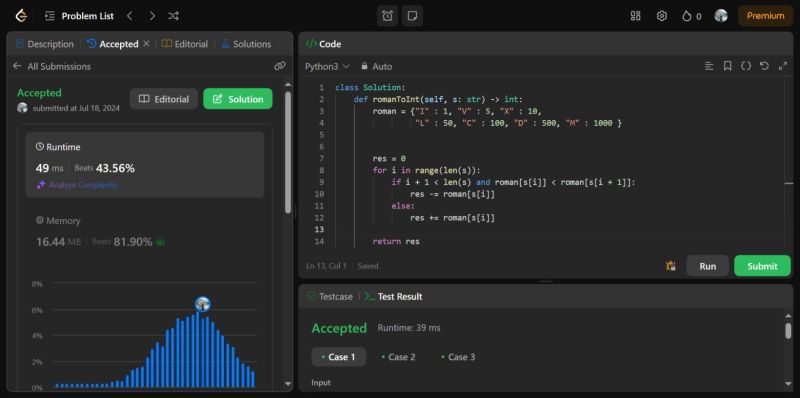The height and width of the screenshot is (398, 800).
Task: Click the test result panel scrollbar thumb
Action: 788,331
